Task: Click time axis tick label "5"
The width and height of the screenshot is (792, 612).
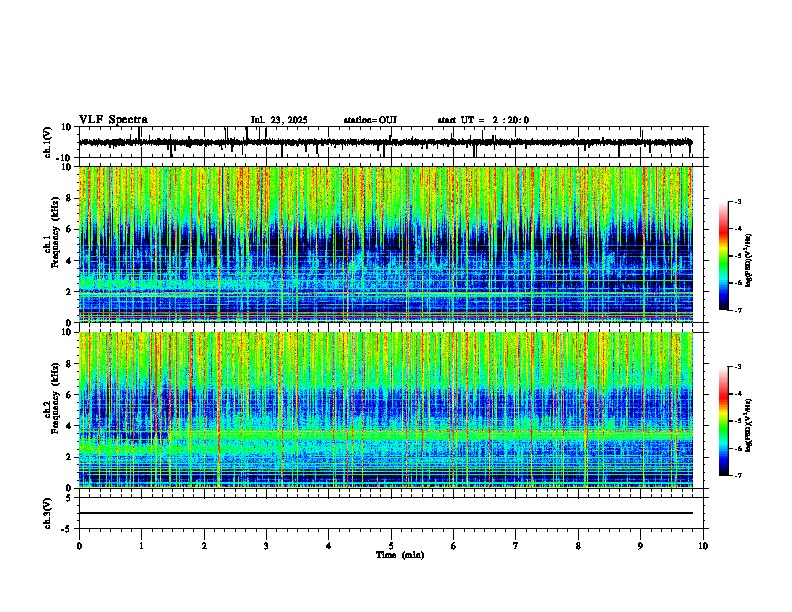Action: pos(391,546)
